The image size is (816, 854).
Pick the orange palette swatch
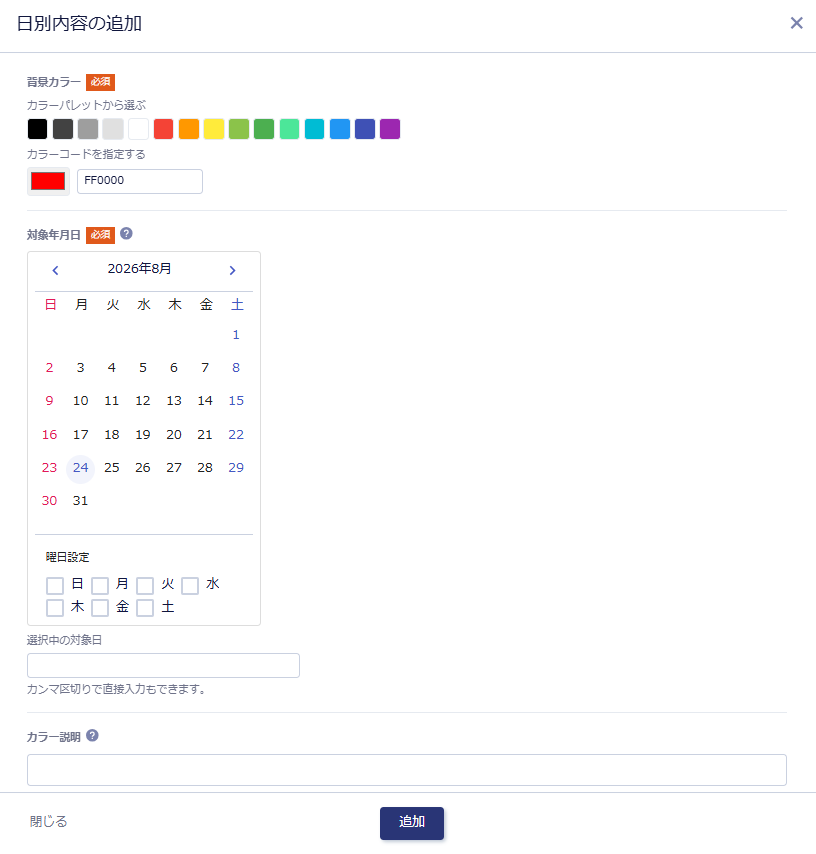pos(189,129)
